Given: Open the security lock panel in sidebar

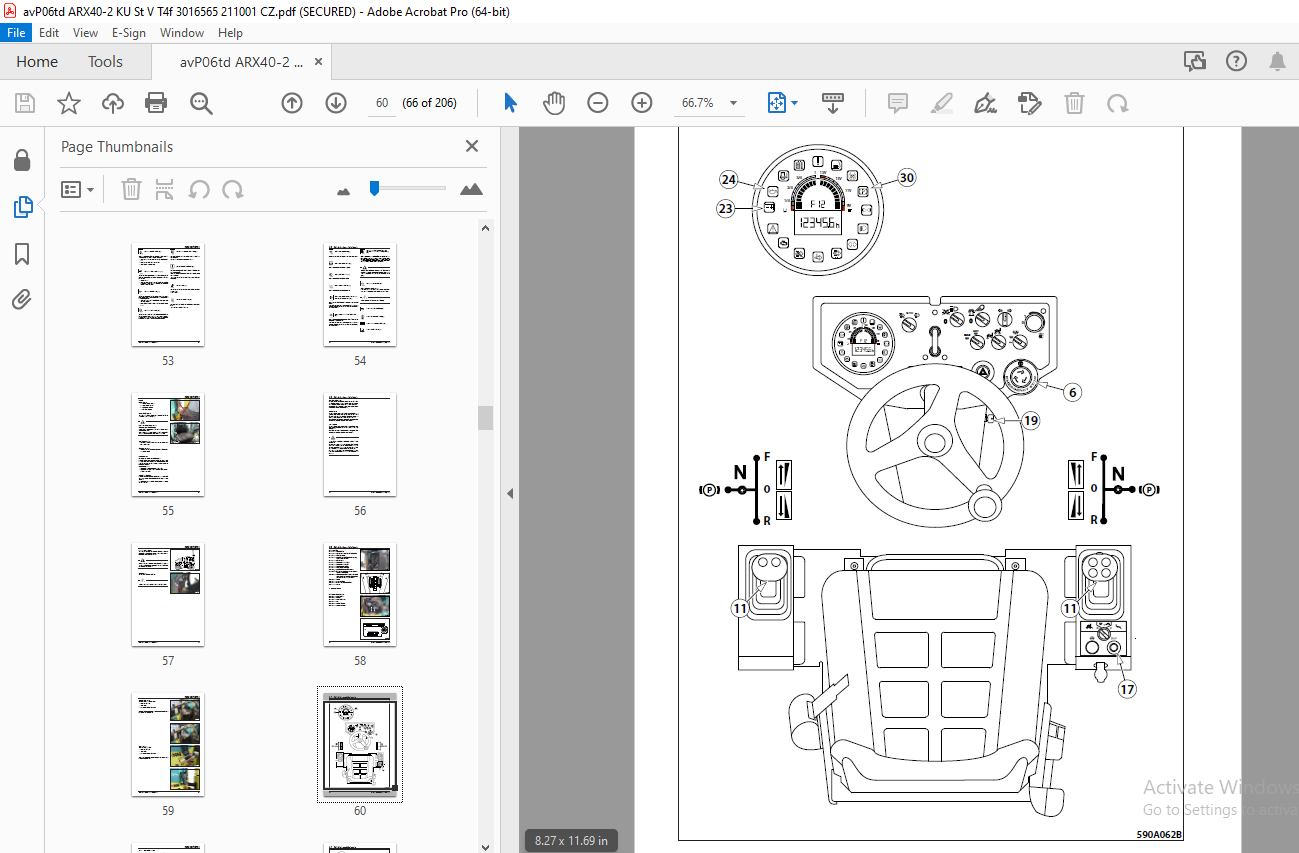Looking at the screenshot, I should [22, 161].
